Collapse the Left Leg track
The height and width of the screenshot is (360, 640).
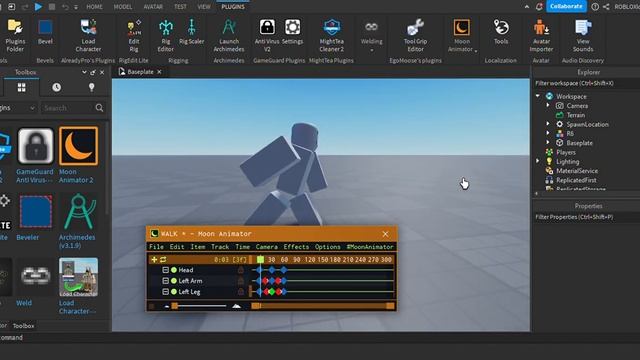165,292
